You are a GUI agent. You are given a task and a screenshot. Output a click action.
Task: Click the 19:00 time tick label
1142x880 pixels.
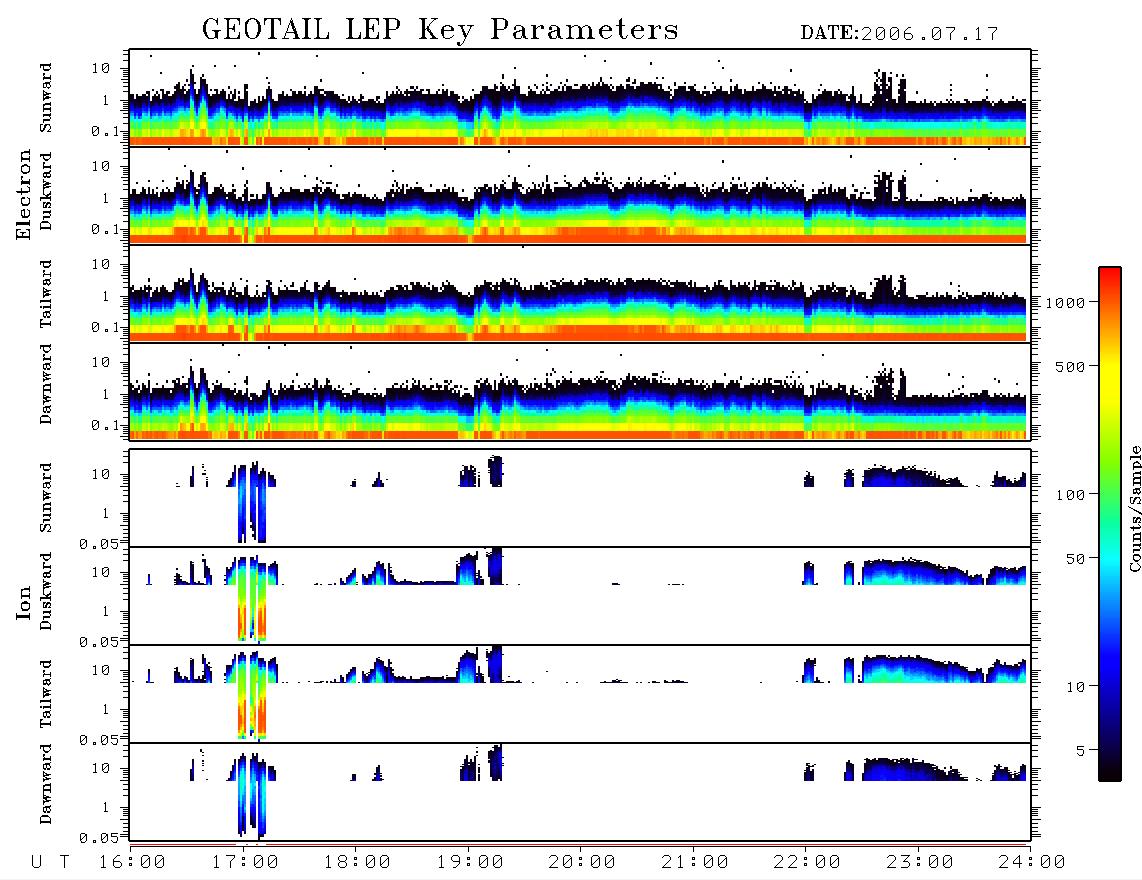(x=470, y=863)
